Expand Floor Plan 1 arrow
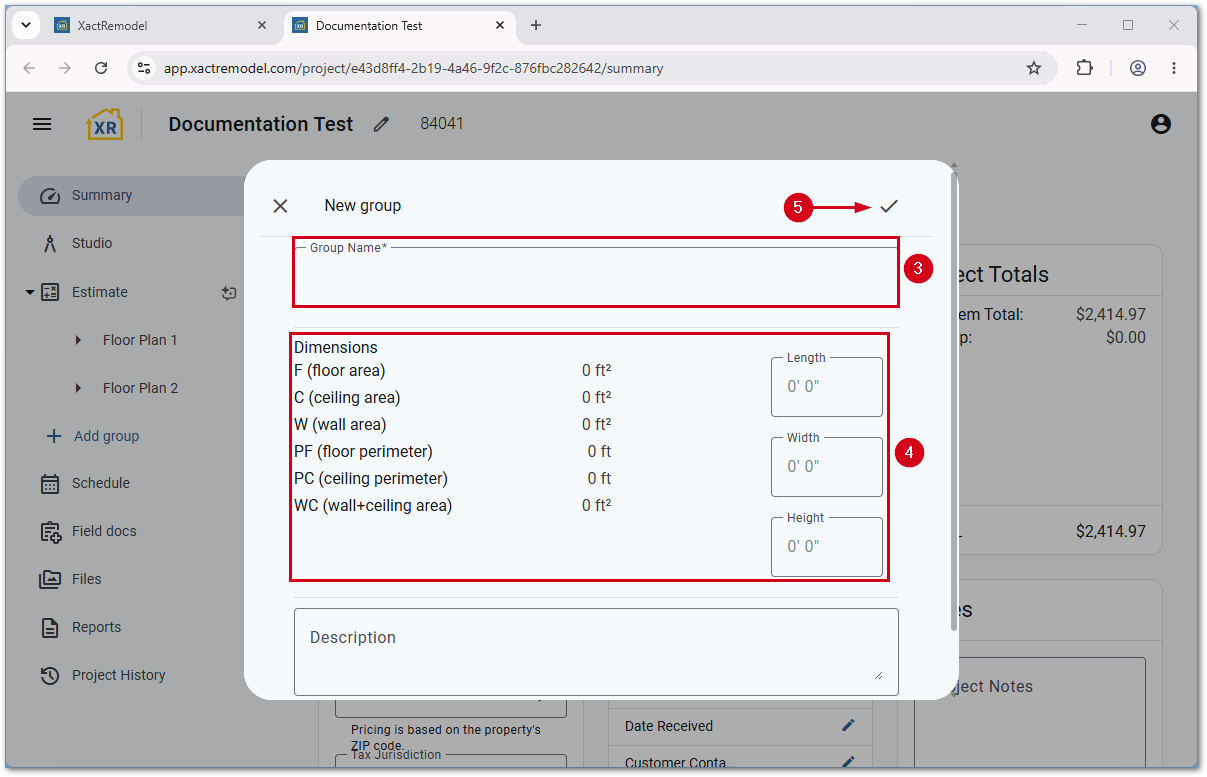The width and height of the screenshot is (1207, 777). click(79, 340)
